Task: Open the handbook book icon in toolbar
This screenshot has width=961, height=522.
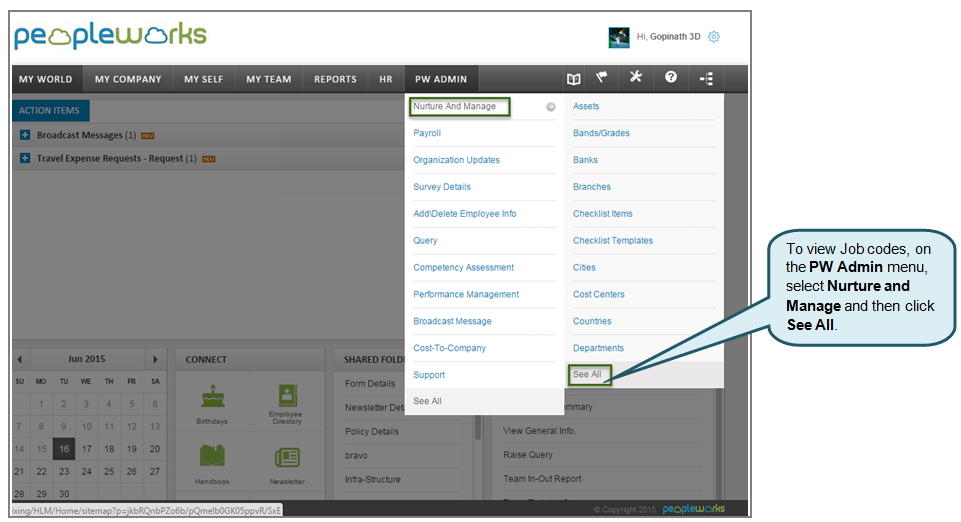Action: tap(574, 79)
